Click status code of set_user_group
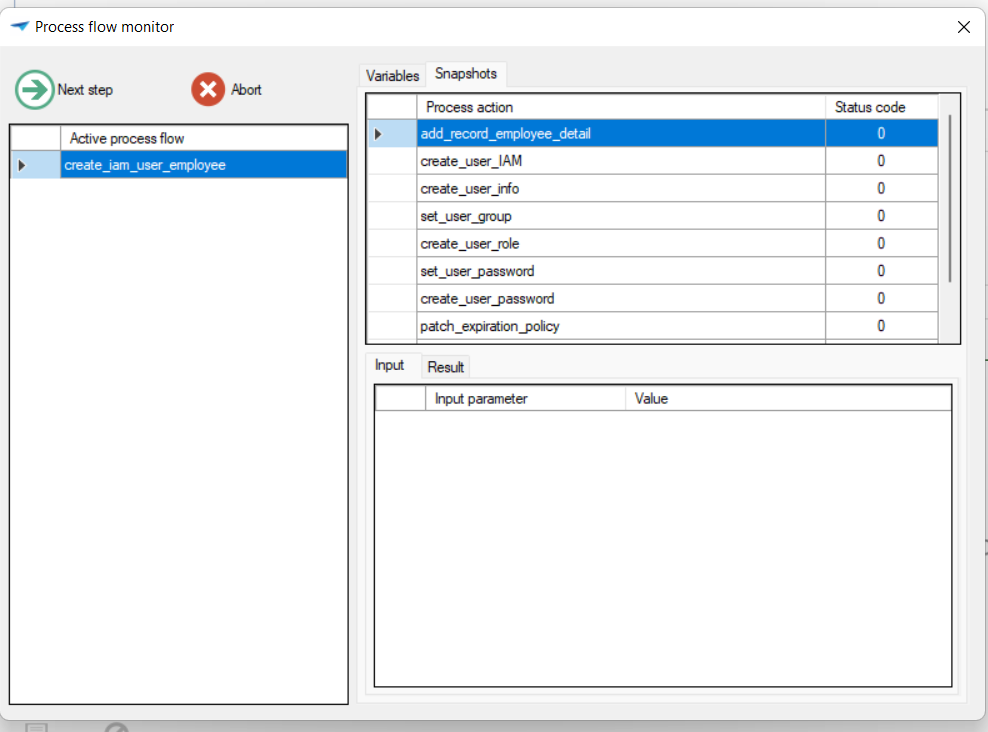 (x=882, y=216)
